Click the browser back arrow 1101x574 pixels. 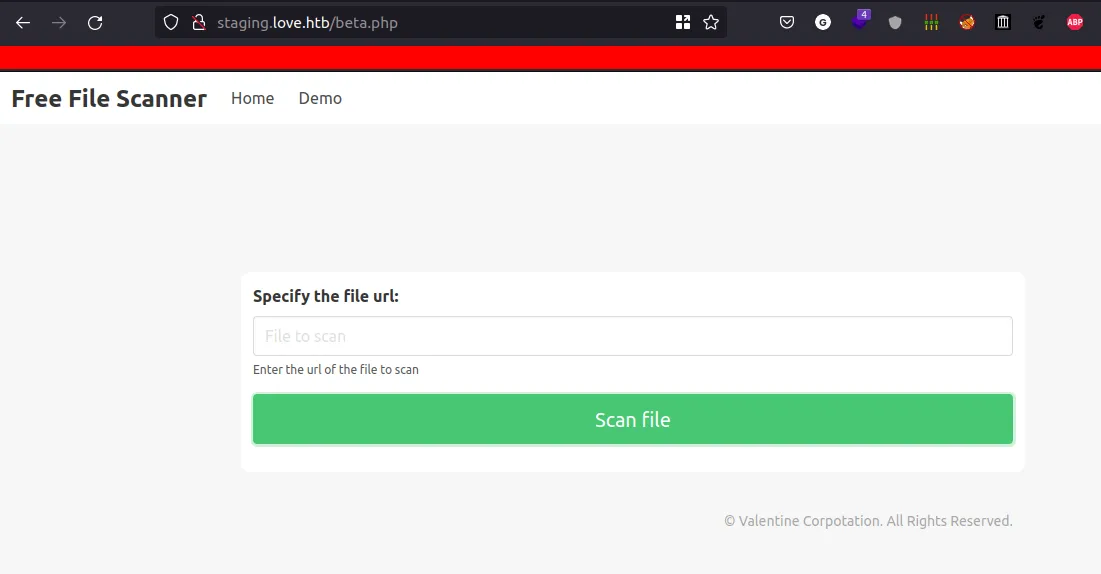click(23, 22)
